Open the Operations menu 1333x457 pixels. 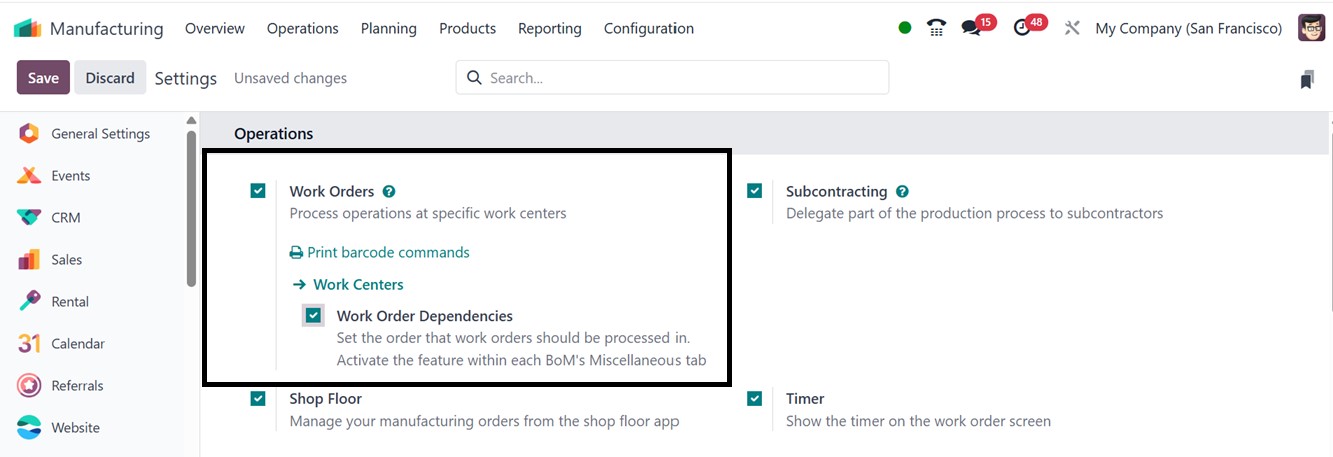pos(302,28)
